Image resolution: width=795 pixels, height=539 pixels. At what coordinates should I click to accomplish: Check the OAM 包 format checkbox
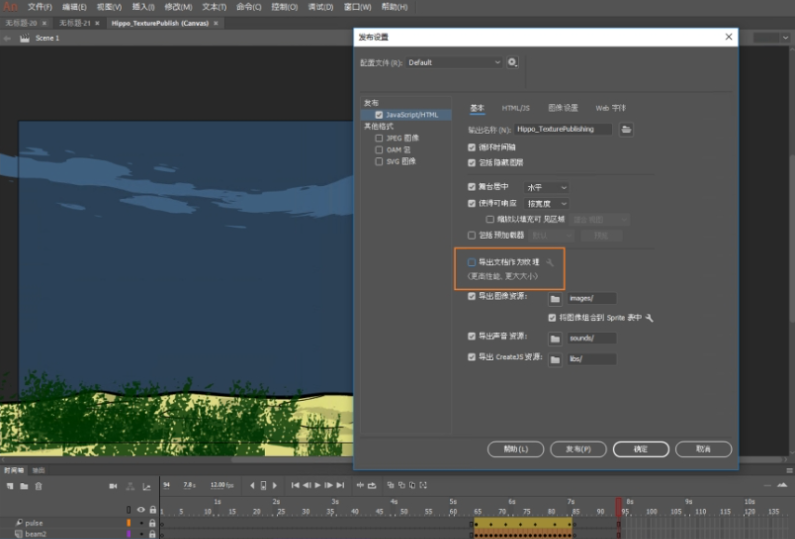point(379,150)
